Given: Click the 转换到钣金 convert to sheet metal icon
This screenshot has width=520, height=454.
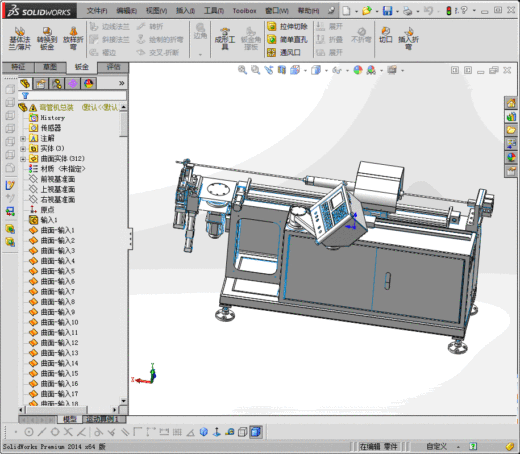Looking at the screenshot, I should [47, 38].
